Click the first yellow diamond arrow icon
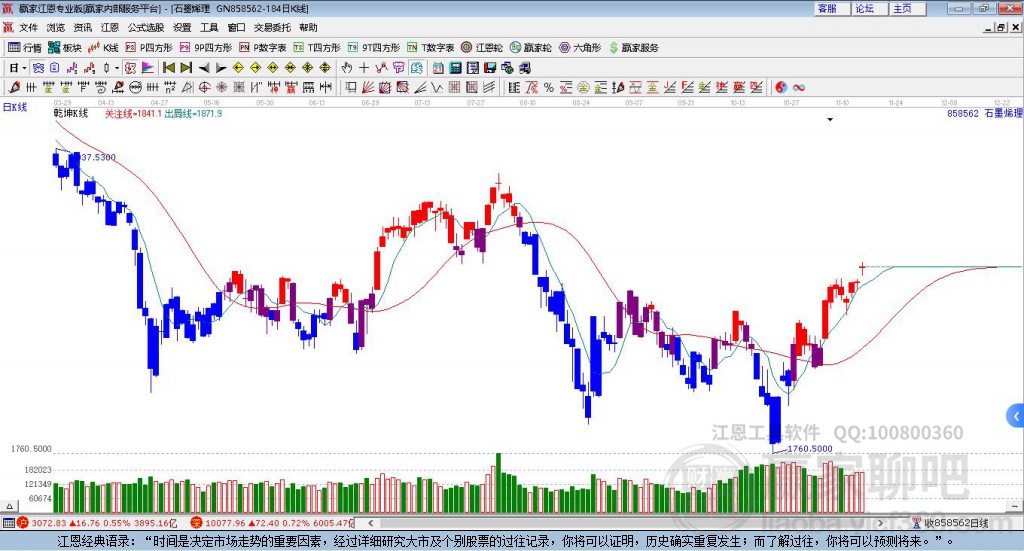Screen dimensions: 1024x551 click(x=238, y=68)
